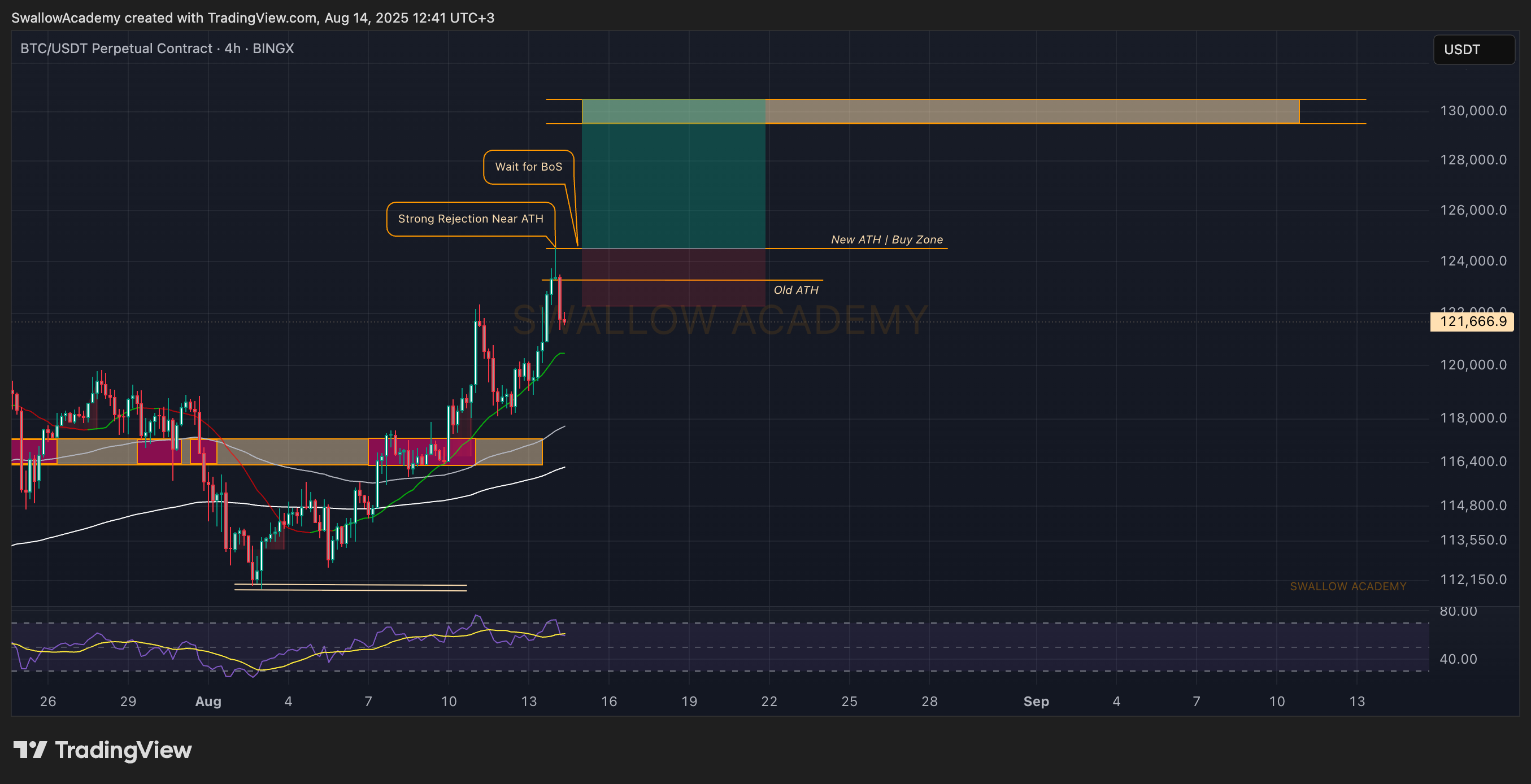Click the 124,000.0 price axis label
The height and width of the screenshot is (784, 1531).
tap(1473, 261)
